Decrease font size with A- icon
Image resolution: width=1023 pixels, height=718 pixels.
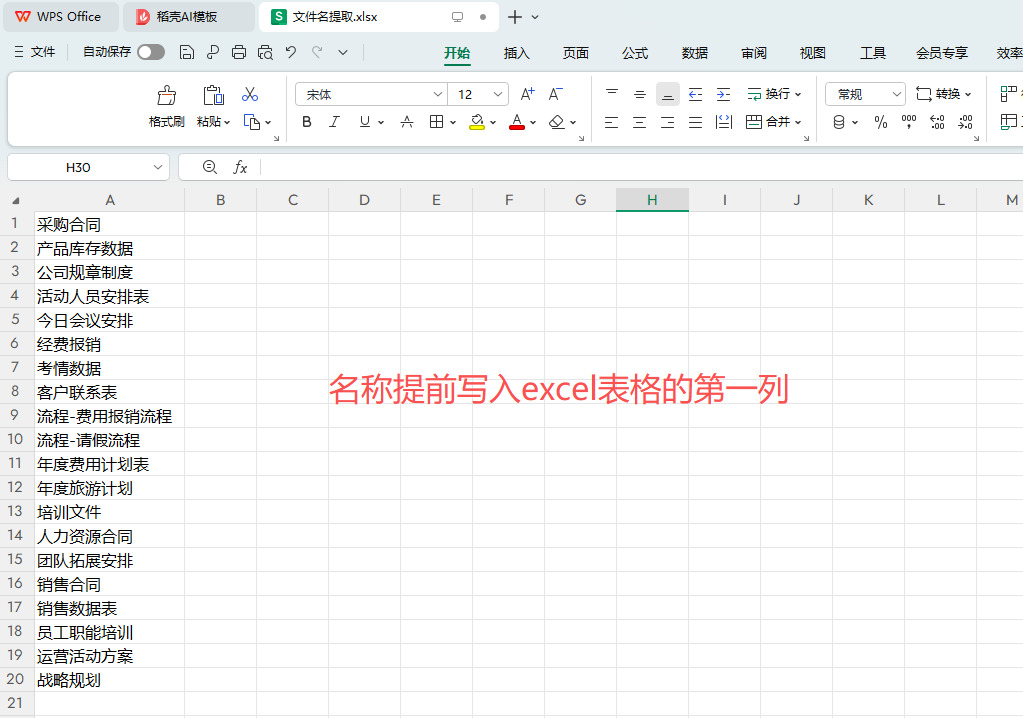coord(555,94)
